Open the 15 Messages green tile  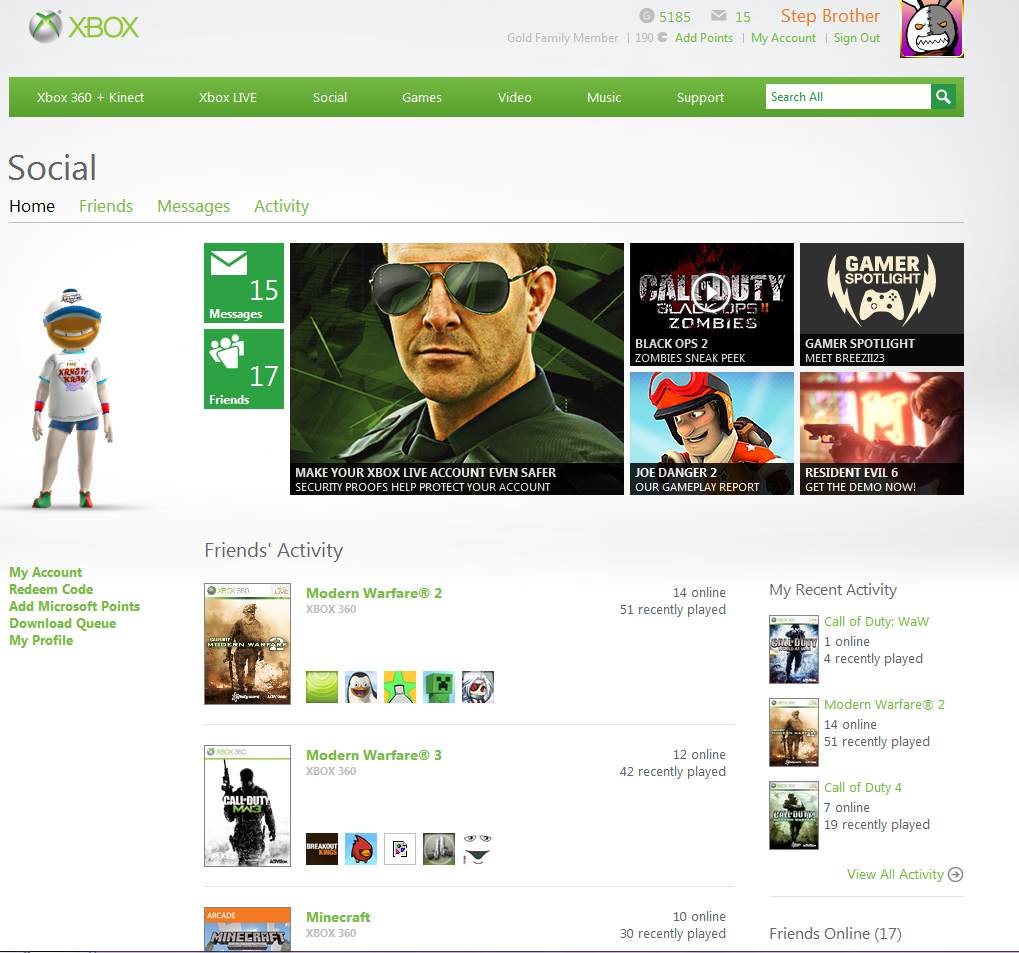click(x=244, y=283)
